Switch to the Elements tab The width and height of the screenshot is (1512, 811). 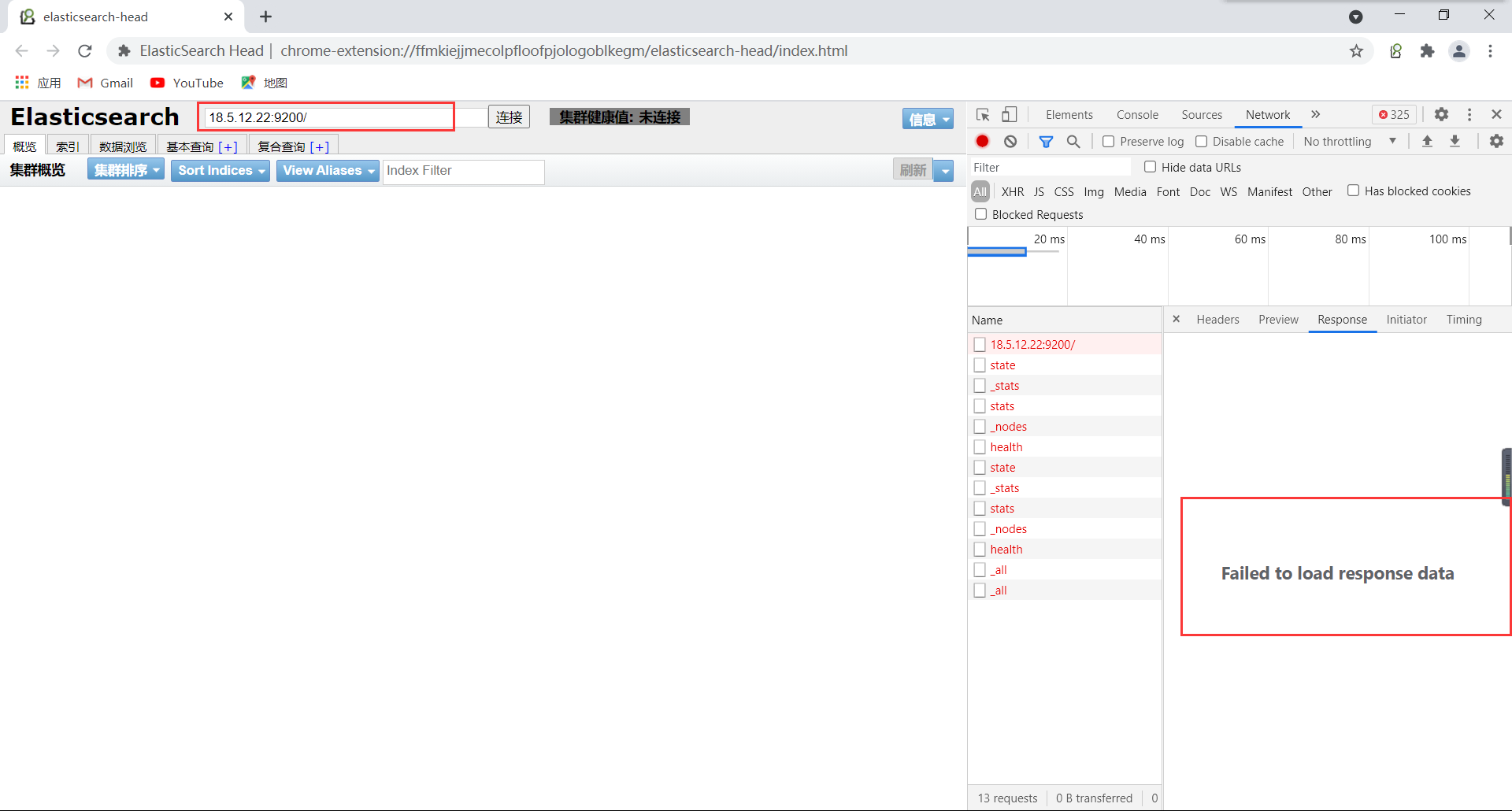1069,115
